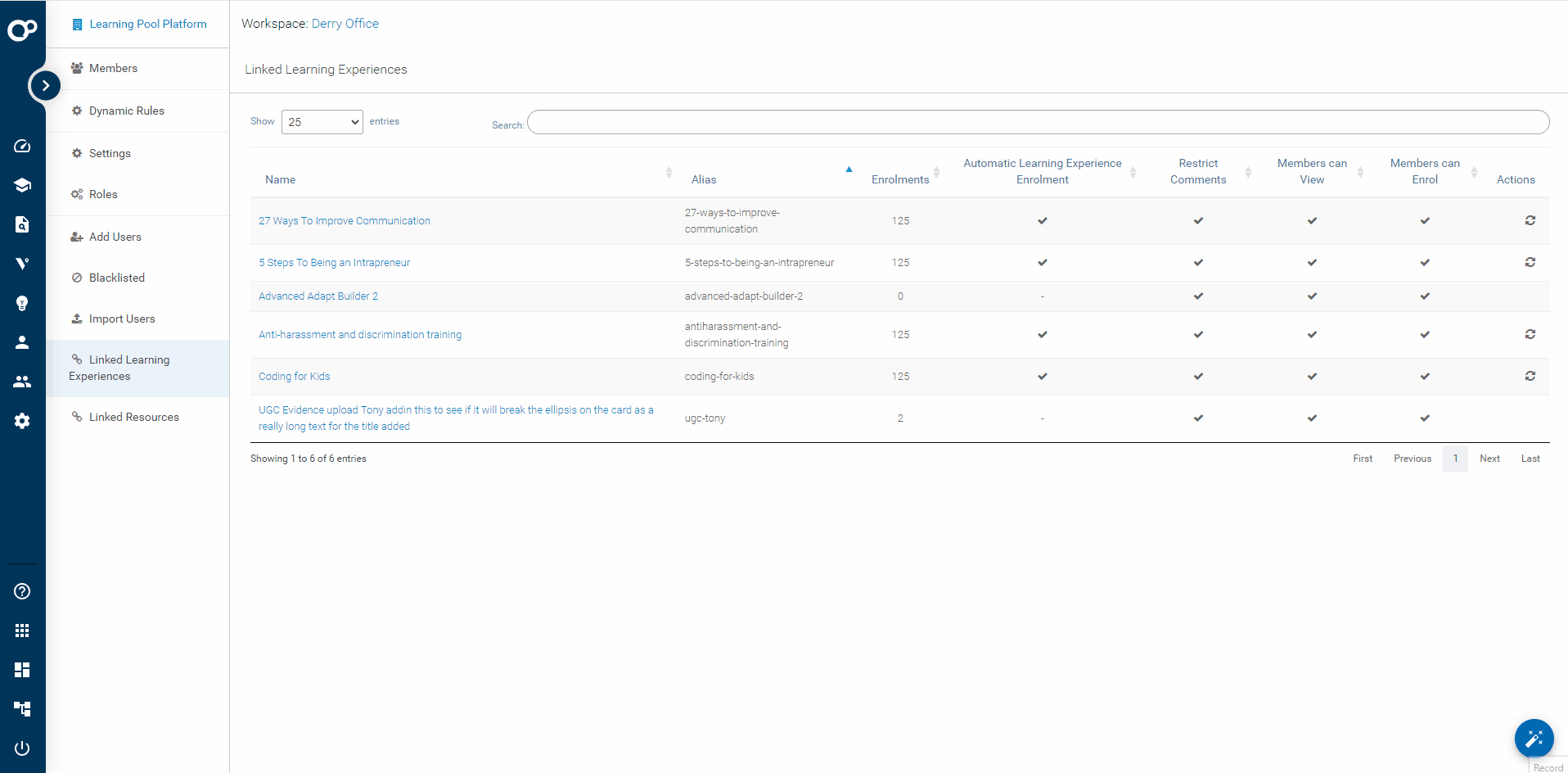Open Dynamic Rules in the side menu
The image size is (1568, 773).
click(x=126, y=111)
